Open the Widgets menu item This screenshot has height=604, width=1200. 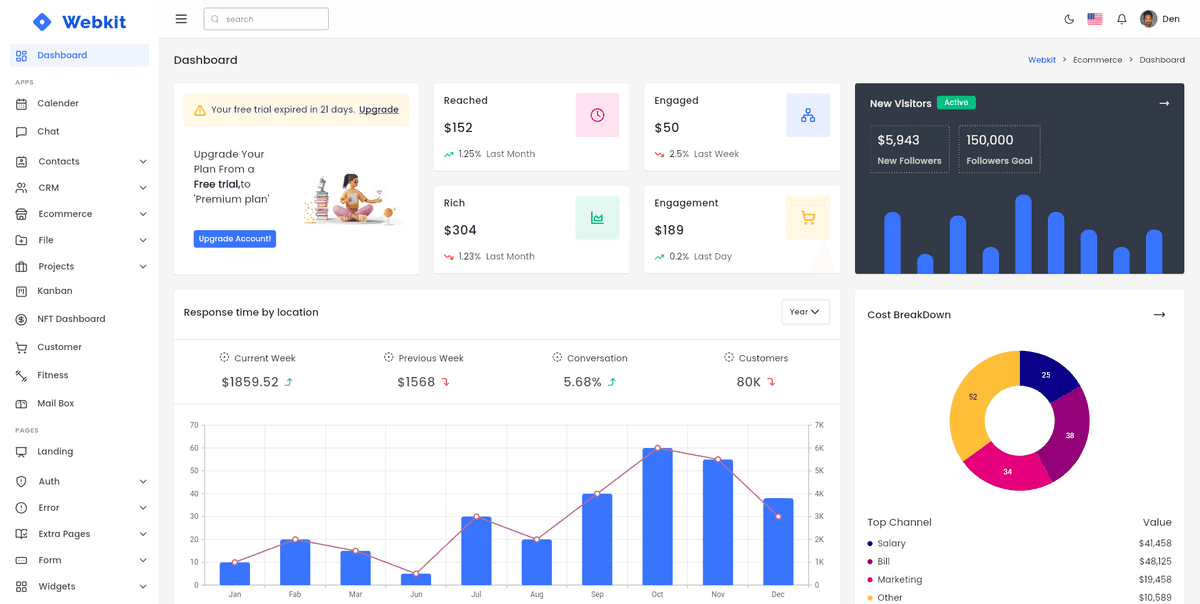coord(79,586)
